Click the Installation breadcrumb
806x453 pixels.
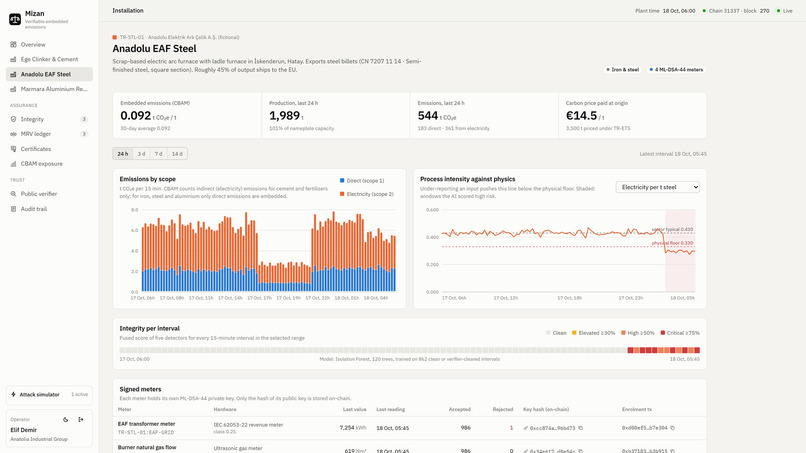pos(128,11)
